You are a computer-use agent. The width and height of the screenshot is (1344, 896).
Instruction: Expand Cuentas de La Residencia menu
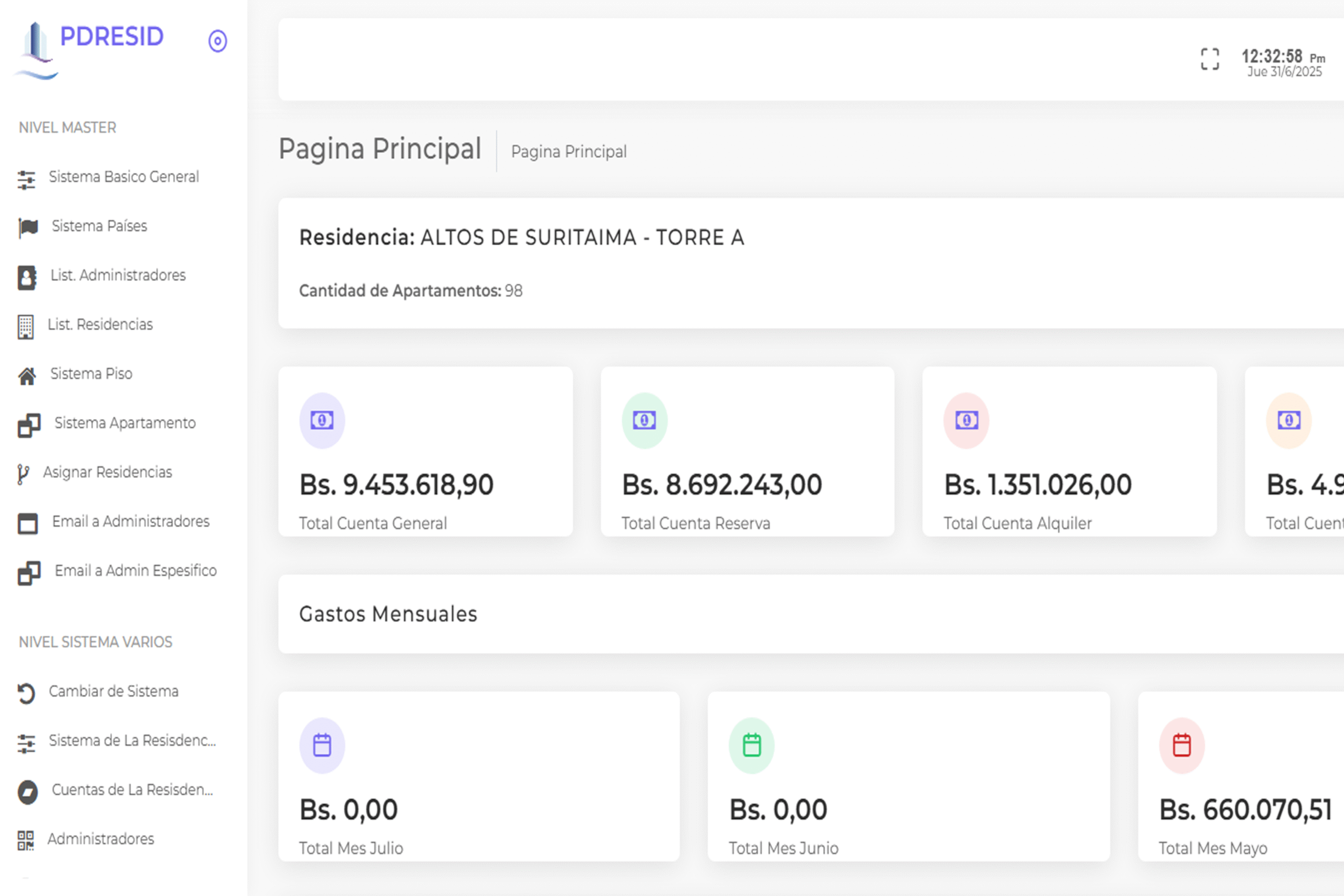(x=132, y=790)
